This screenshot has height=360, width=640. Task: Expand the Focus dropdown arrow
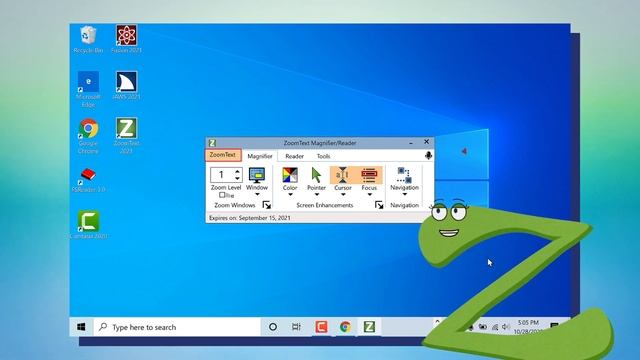(369, 194)
